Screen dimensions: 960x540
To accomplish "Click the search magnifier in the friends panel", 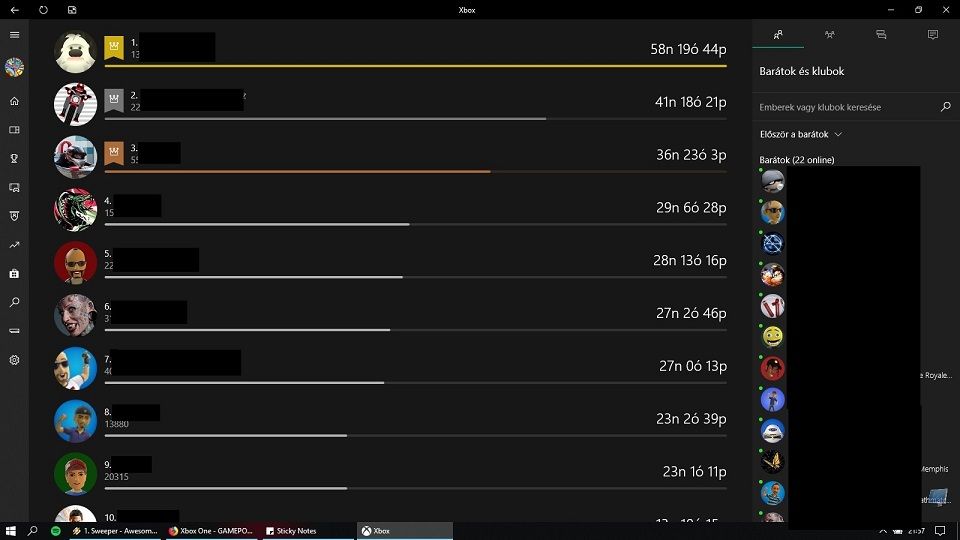I will pos(946,107).
